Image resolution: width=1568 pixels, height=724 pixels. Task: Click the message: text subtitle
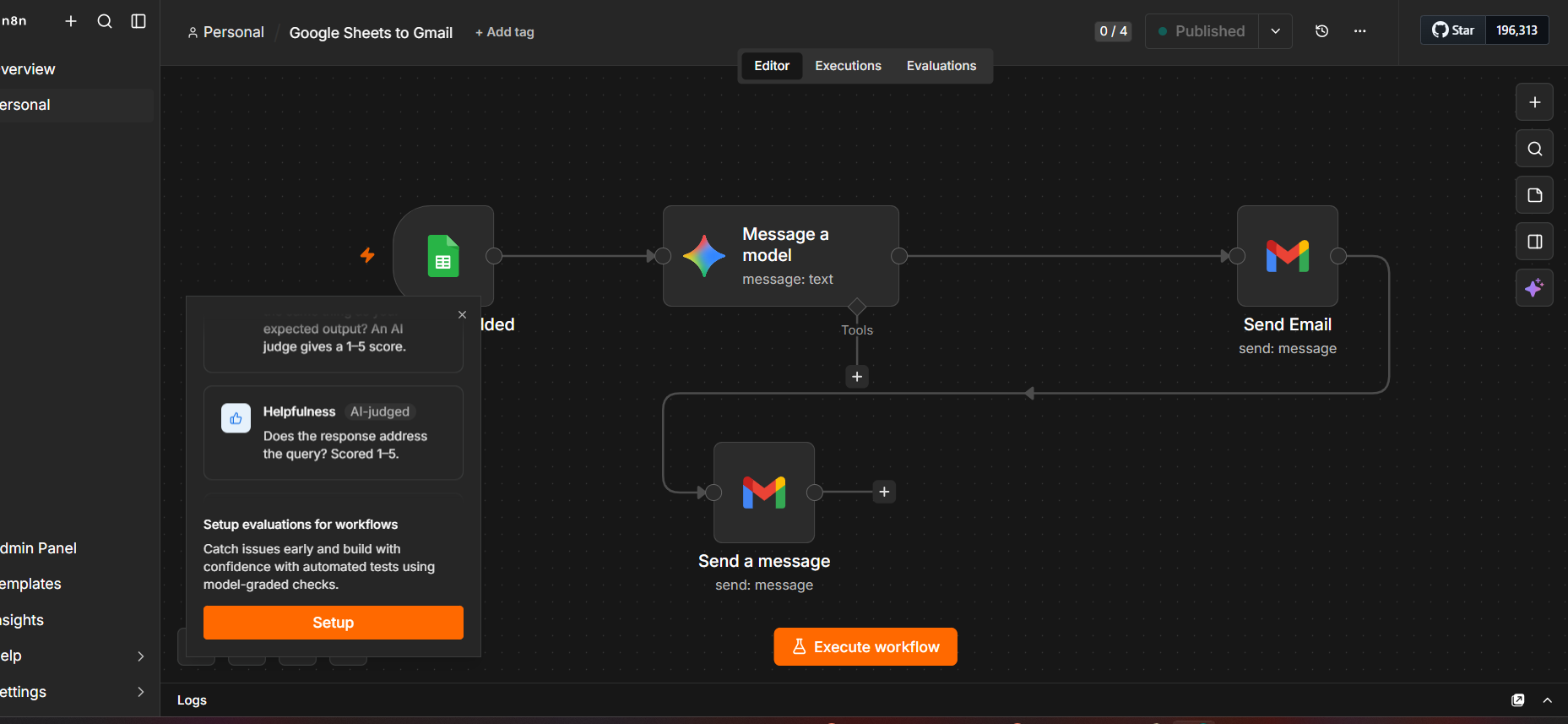[x=788, y=280]
